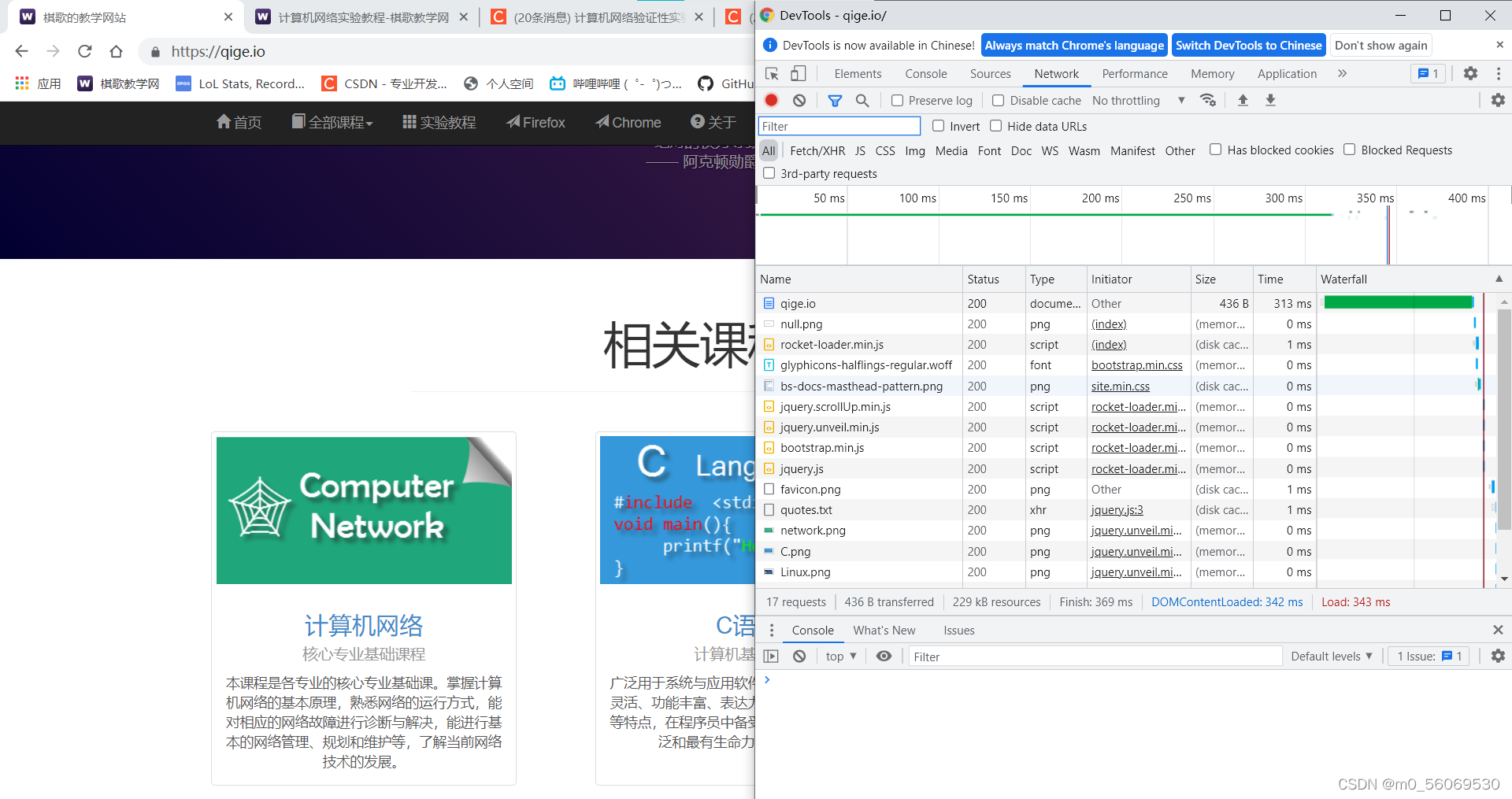Open network search with magnifier icon
1512x799 pixels.
tap(862, 100)
